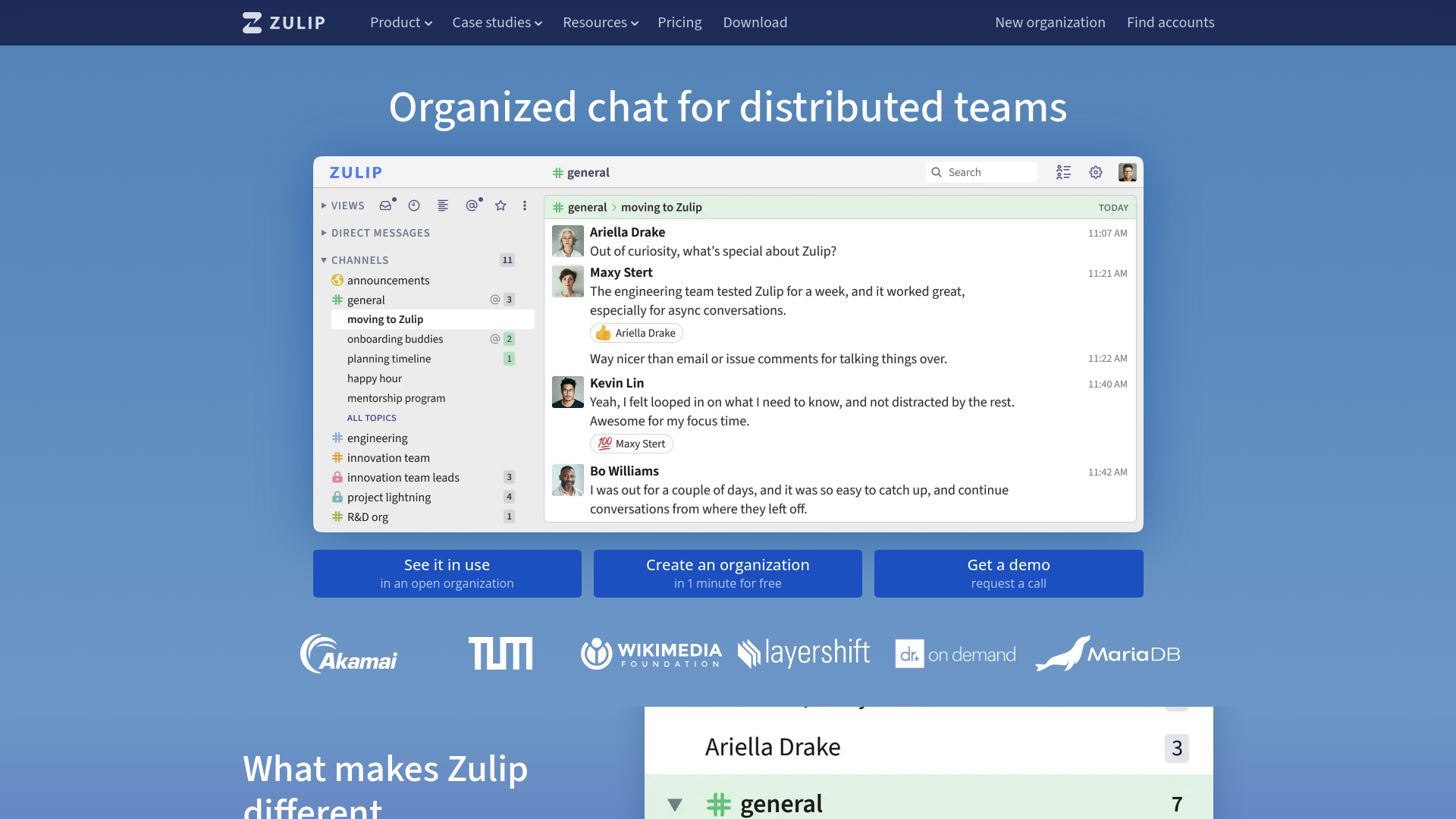
Task: Click the Layershift logo
Action: pos(804,654)
